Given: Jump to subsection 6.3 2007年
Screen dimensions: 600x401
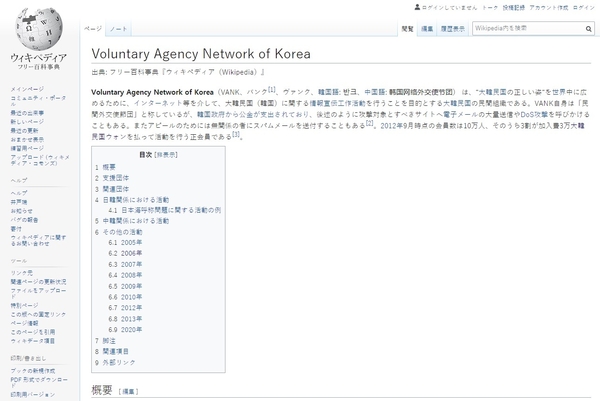Looking at the screenshot, I should click(125, 264).
